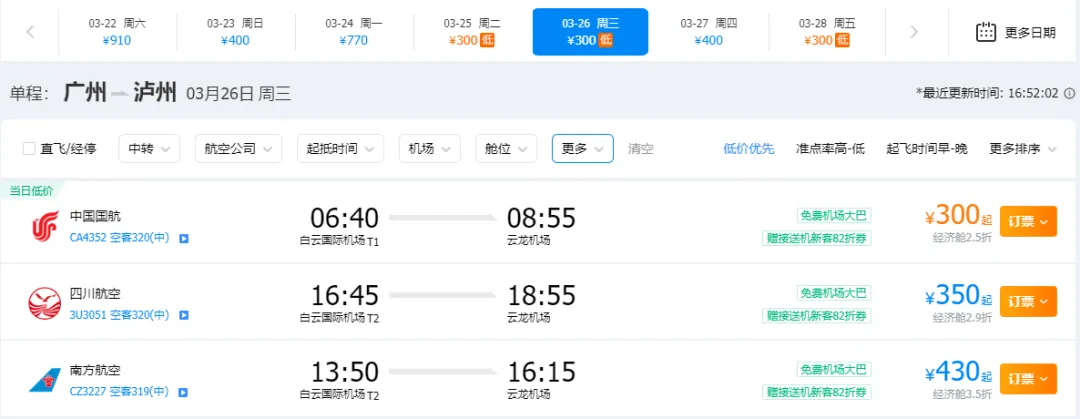Click 免费机场大巴 tag on the China Southern flight
Image resolution: width=1080 pixels, height=419 pixels.
click(834, 369)
